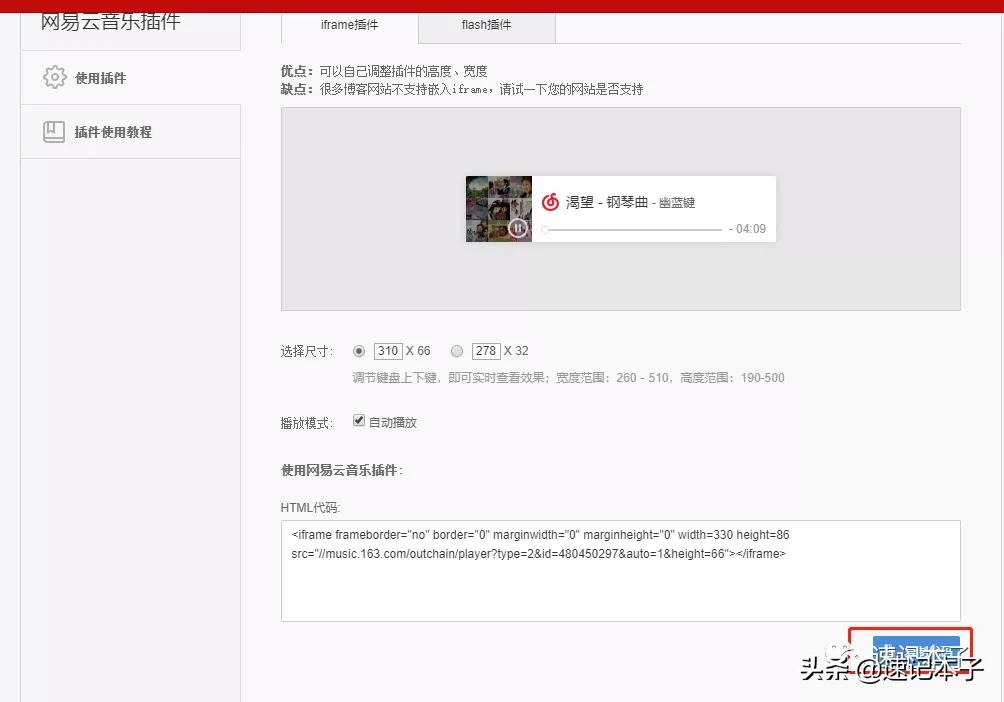This screenshot has width=1004, height=702.
Task: Click the 278 width value input field
Action: point(485,351)
